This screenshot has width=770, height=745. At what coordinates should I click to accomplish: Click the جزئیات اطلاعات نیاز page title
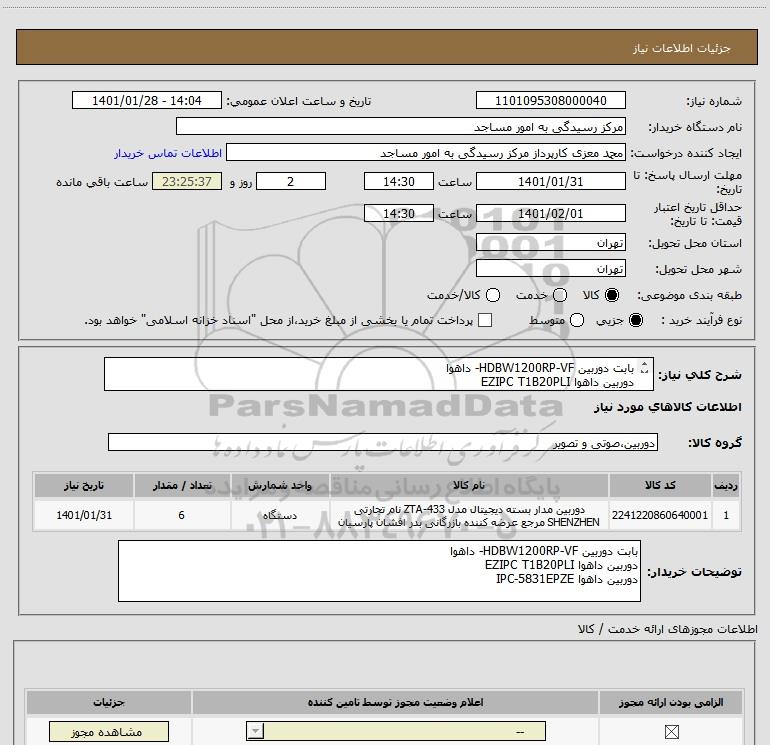coord(681,48)
